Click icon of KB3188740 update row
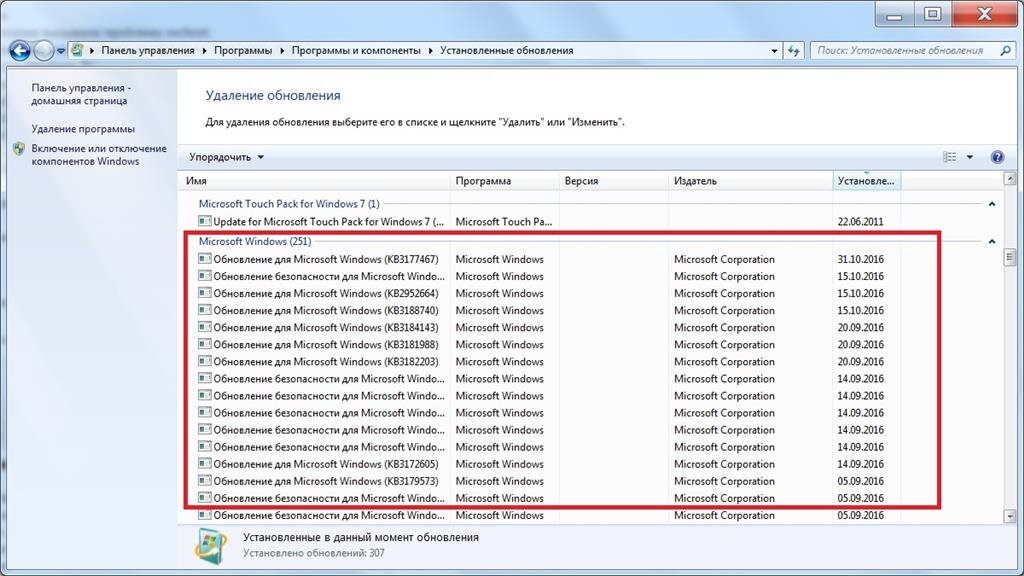1024x576 pixels. [x=204, y=310]
